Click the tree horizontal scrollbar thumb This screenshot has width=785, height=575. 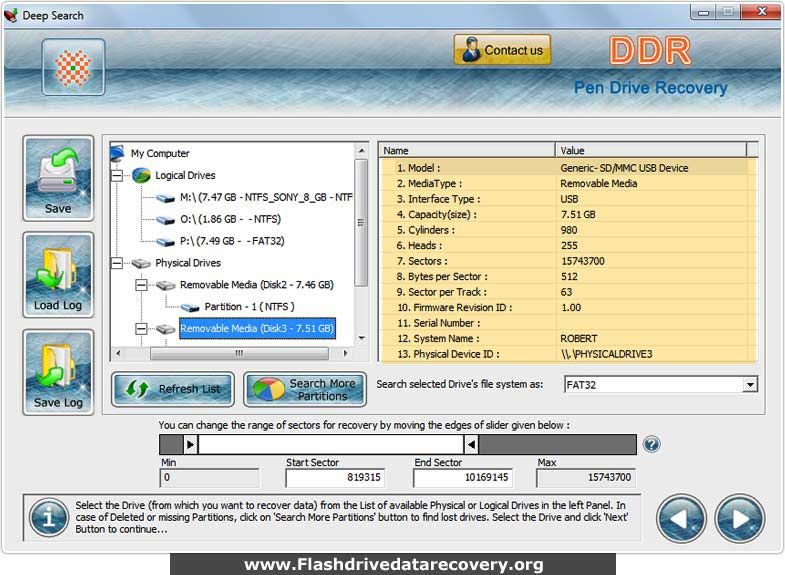click(x=239, y=353)
